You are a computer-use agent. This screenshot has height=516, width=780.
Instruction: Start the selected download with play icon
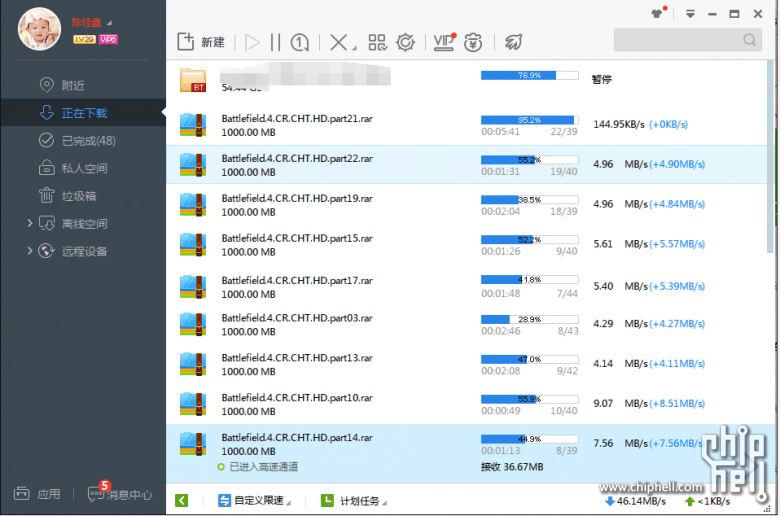pos(252,42)
